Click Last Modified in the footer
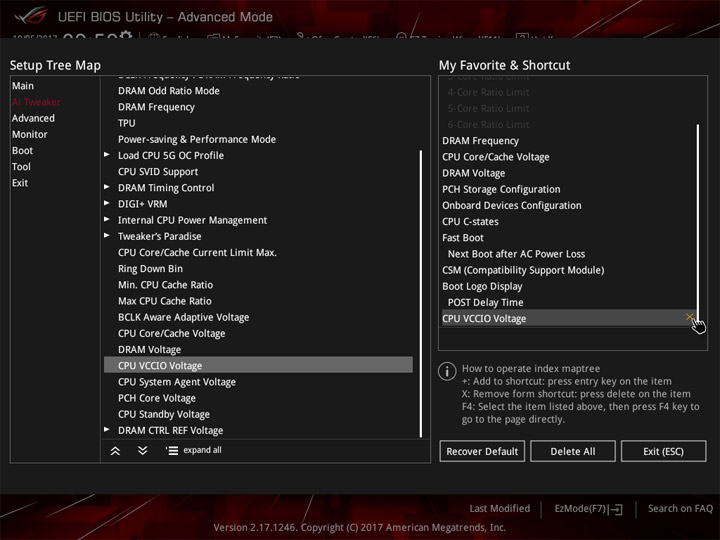The height and width of the screenshot is (540, 720). (x=500, y=508)
